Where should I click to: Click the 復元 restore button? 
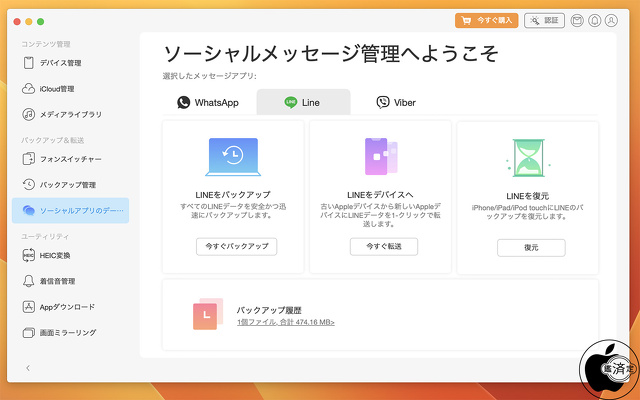click(x=530, y=247)
